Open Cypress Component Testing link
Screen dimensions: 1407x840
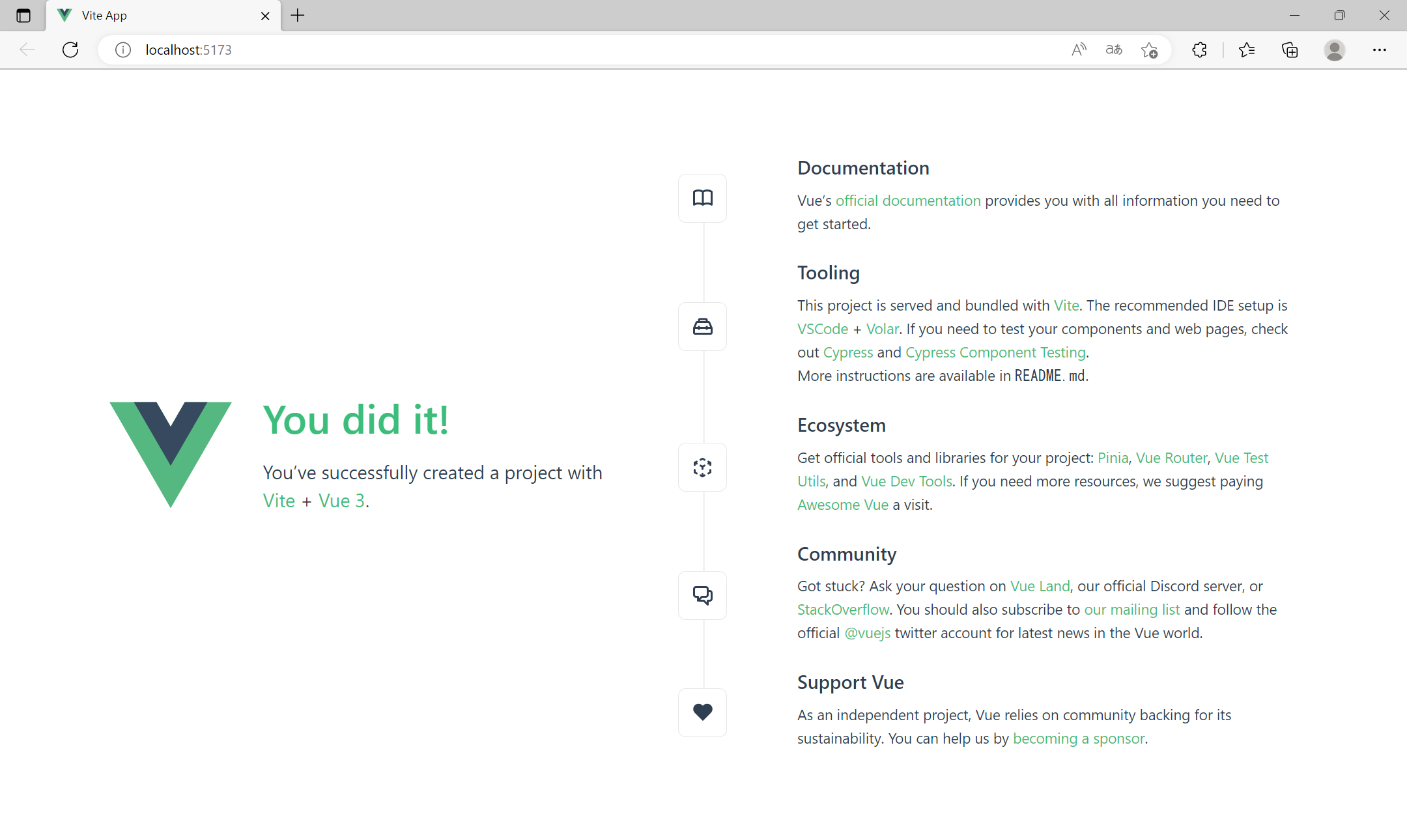pos(995,352)
